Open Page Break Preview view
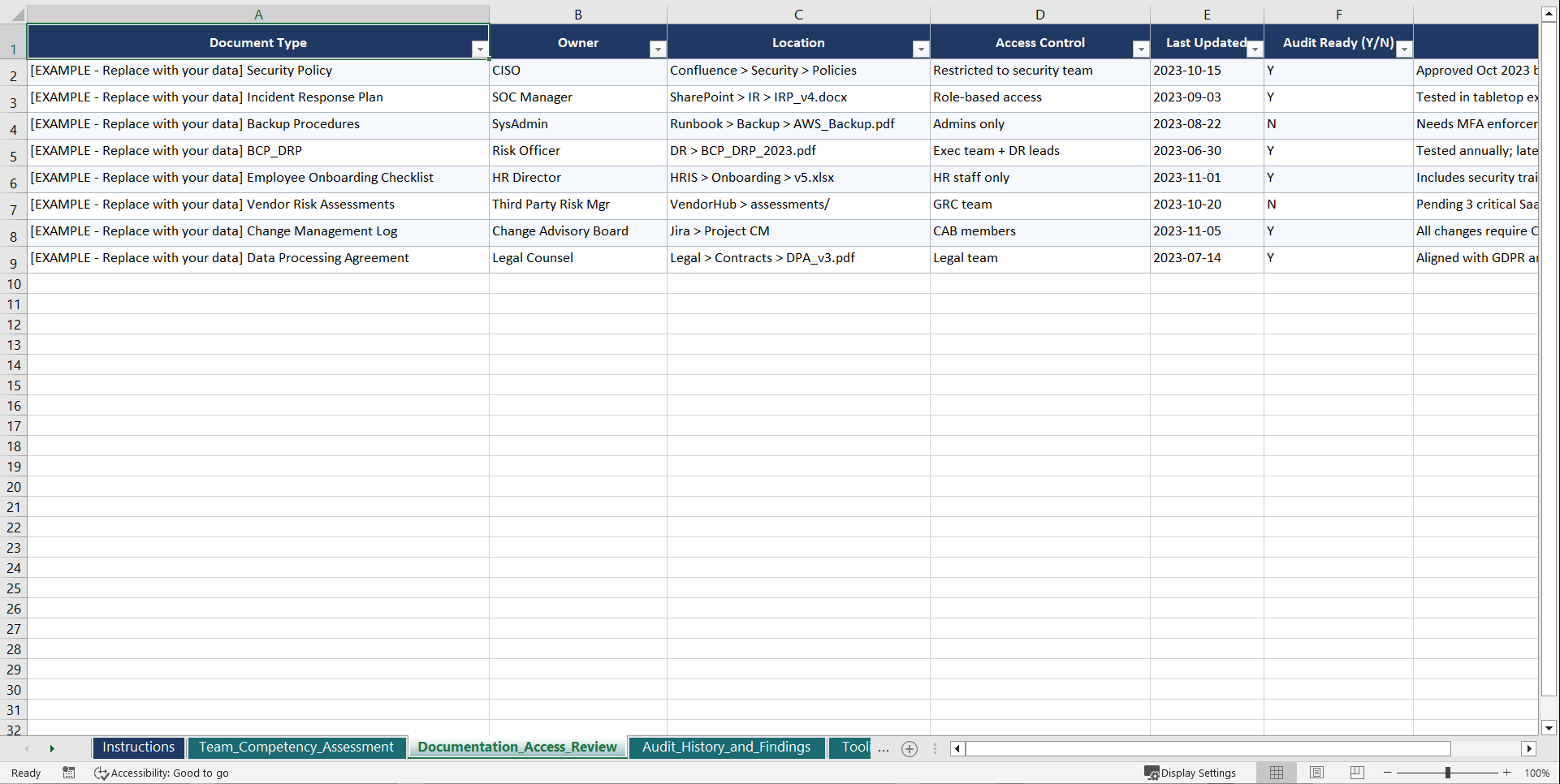 1356,773
